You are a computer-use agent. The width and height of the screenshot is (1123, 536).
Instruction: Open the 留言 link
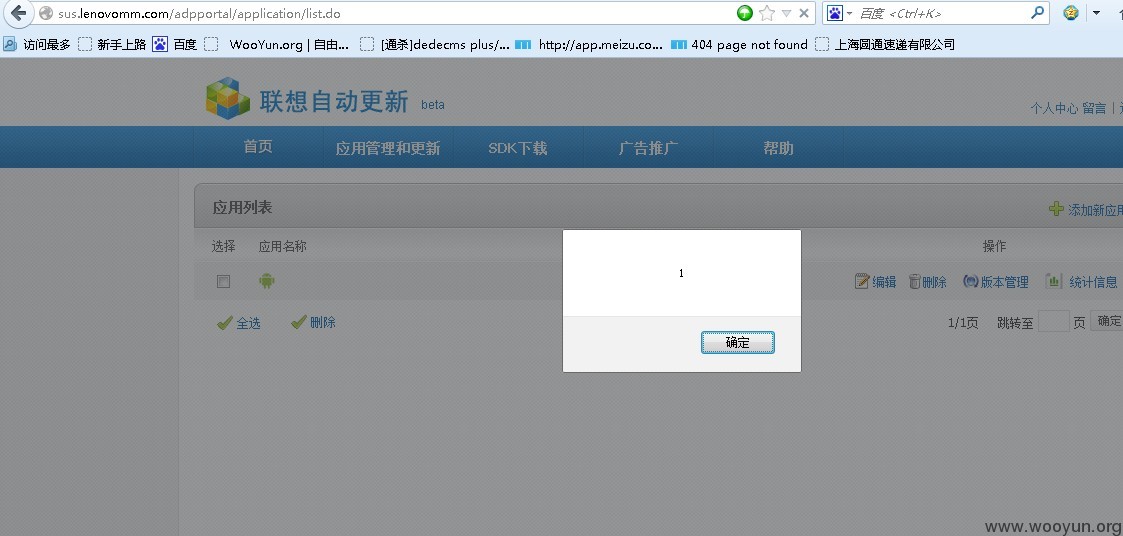[x=1094, y=108]
